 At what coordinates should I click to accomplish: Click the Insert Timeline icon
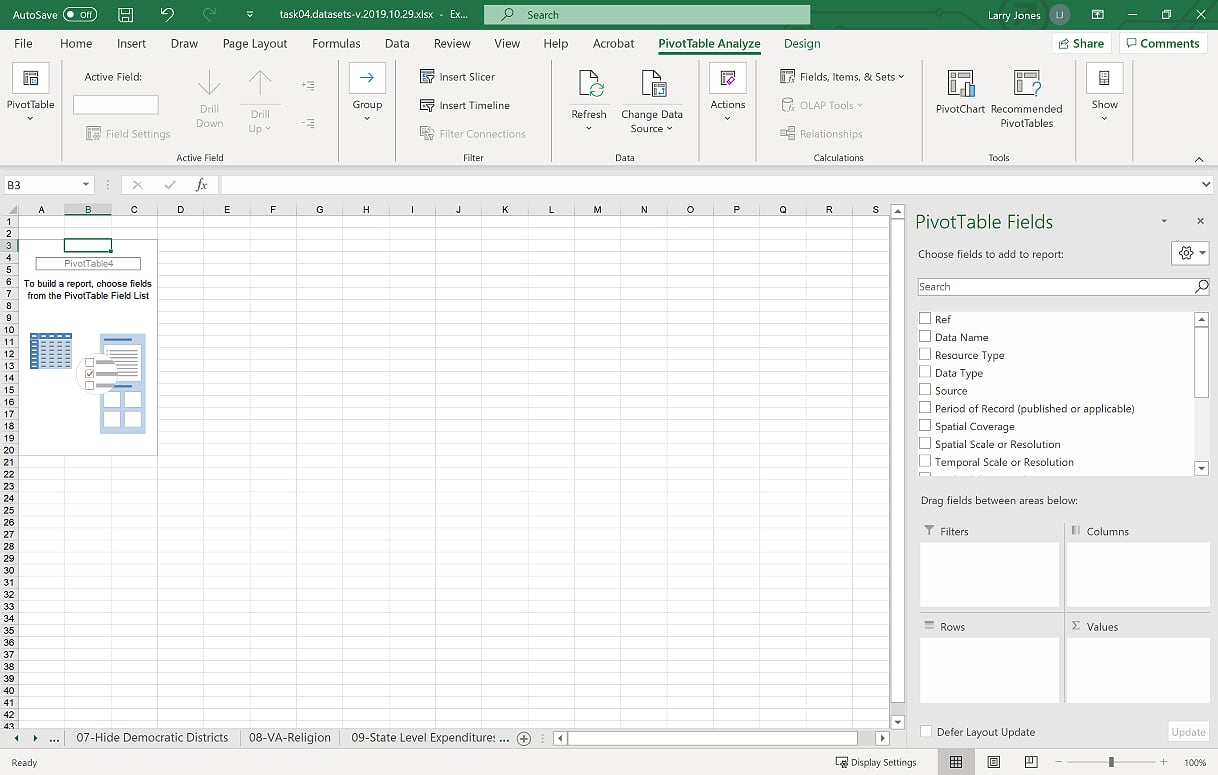click(428, 105)
